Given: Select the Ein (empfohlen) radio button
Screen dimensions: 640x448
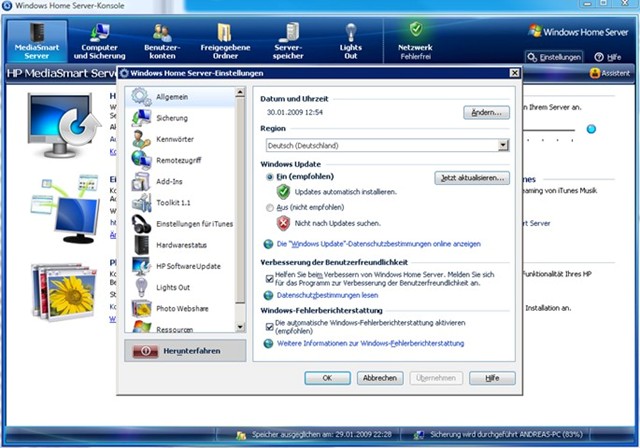Looking at the screenshot, I should [x=269, y=177].
